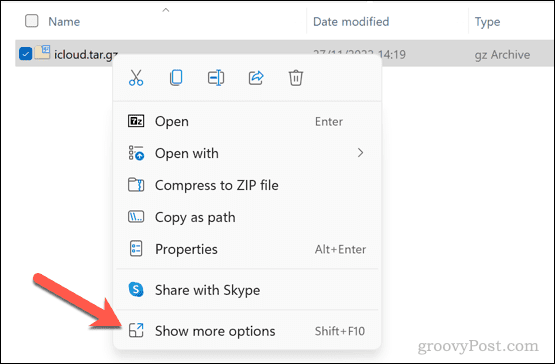Click the sort arrow above Name column

click(x=166, y=10)
